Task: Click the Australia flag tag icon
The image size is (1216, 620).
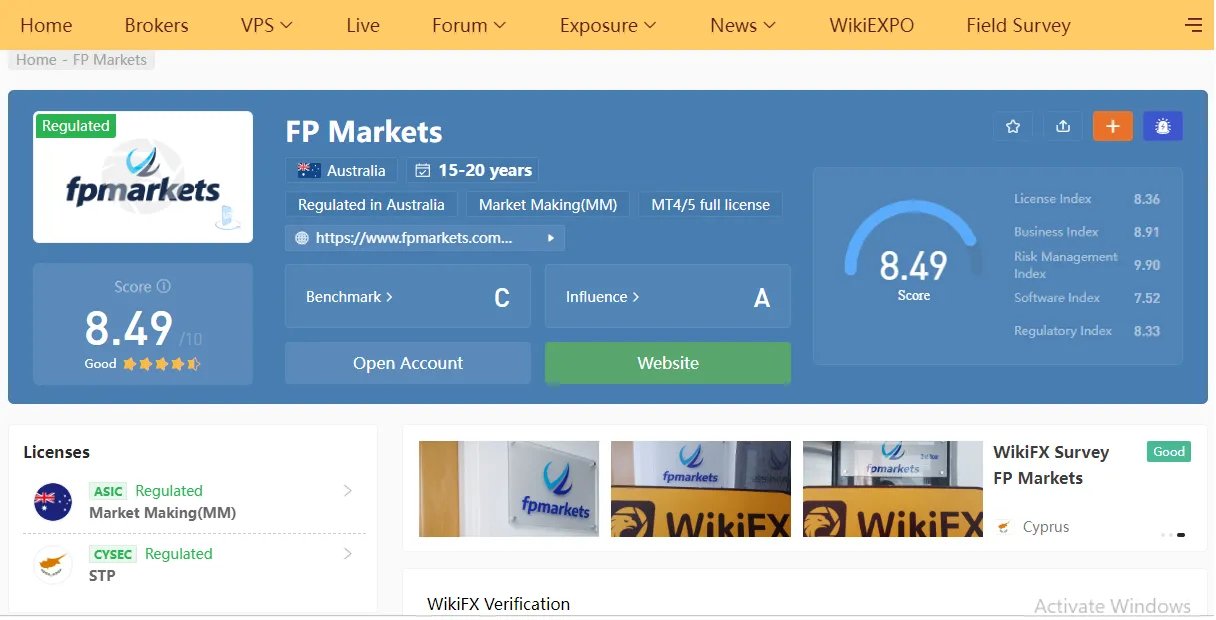Action: [x=309, y=170]
